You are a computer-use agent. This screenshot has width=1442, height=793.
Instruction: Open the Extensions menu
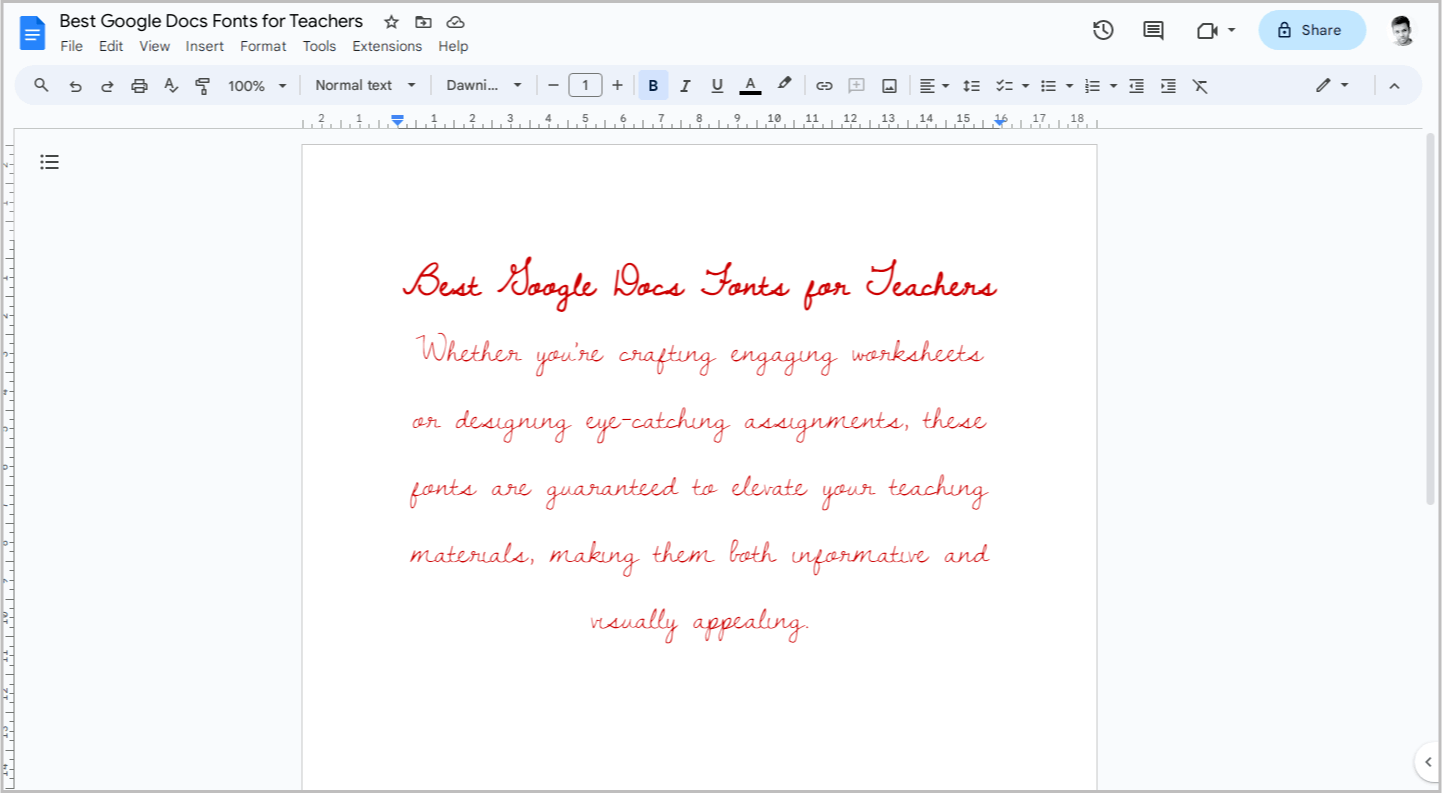tap(387, 46)
